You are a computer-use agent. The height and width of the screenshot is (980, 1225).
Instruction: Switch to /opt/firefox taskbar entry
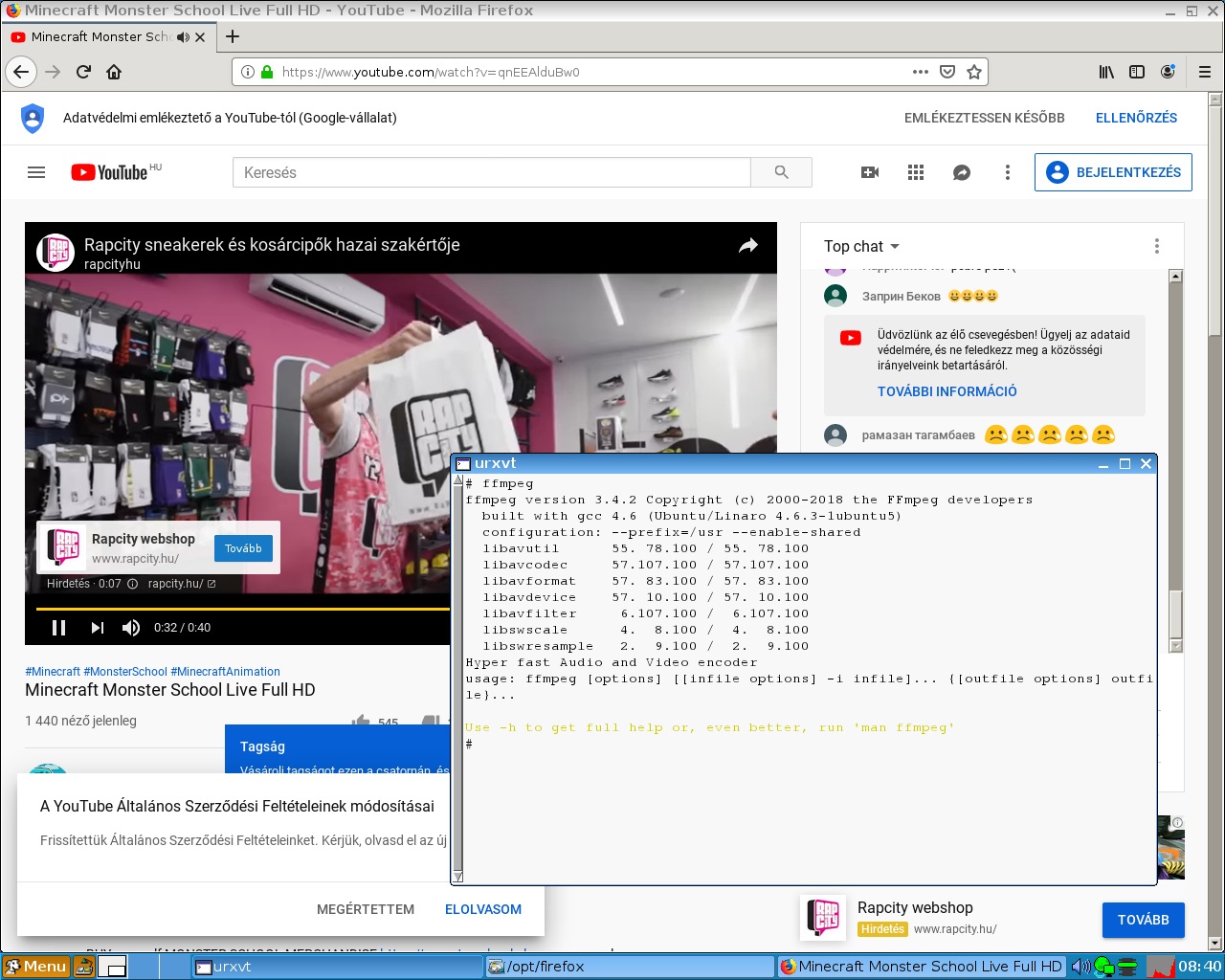click(x=630, y=967)
